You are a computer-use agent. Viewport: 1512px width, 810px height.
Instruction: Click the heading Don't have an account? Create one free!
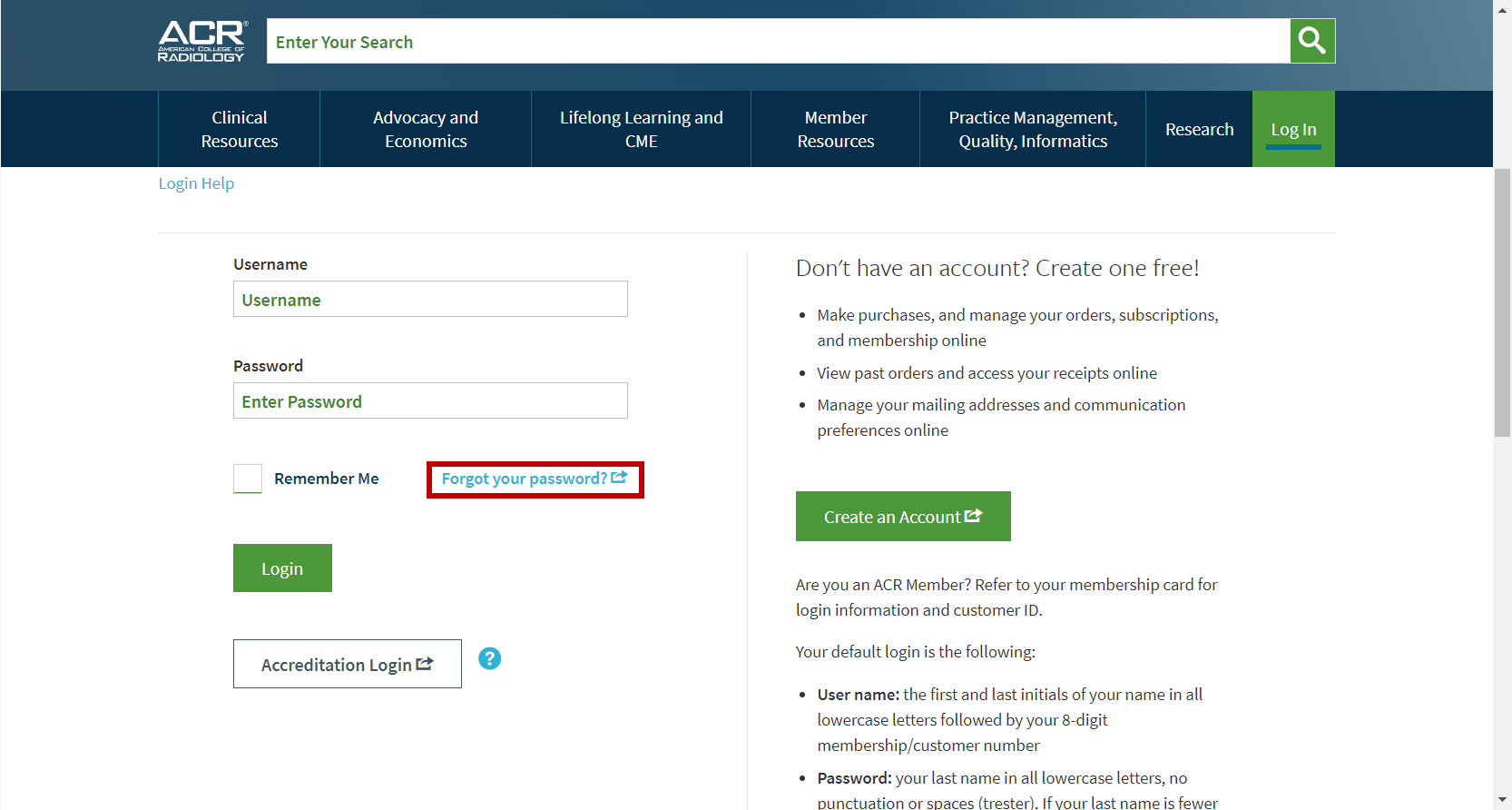pos(997,268)
